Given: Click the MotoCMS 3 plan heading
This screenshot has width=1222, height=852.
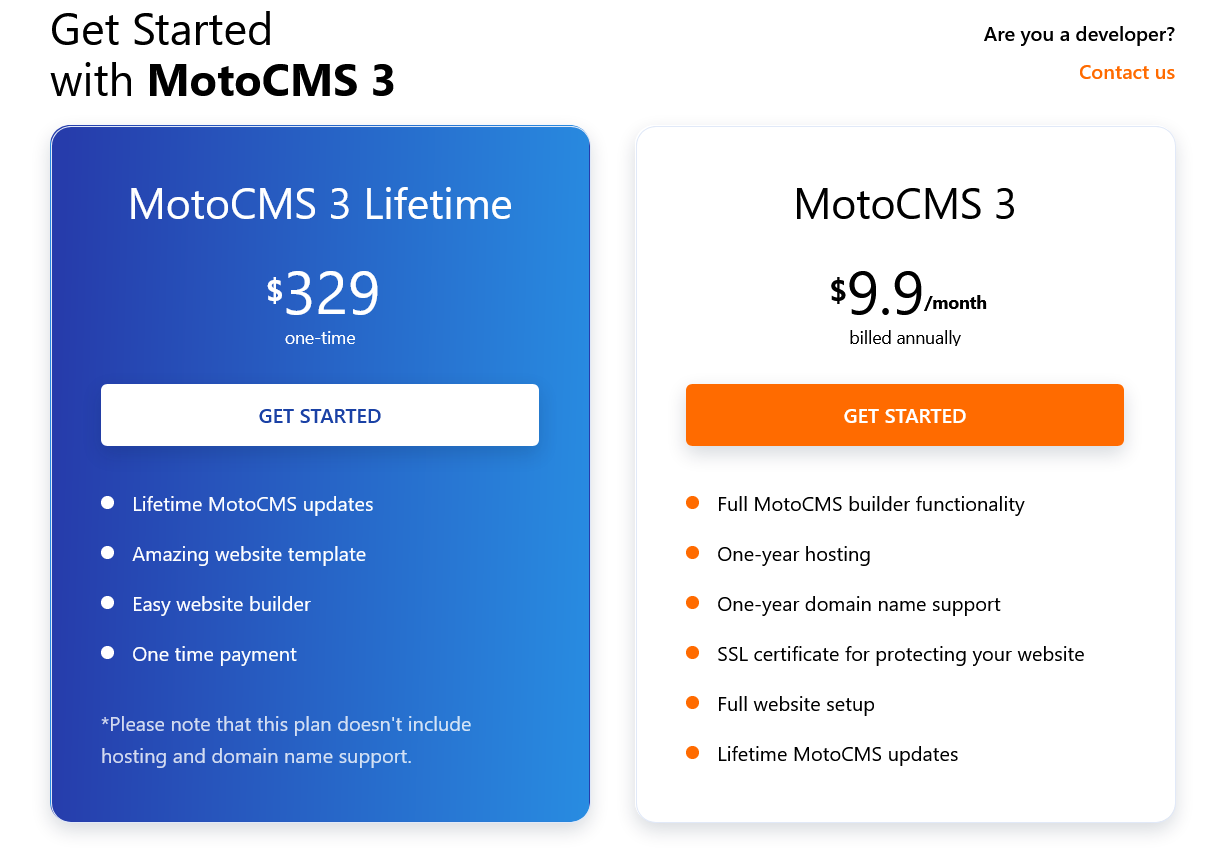Looking at the screenshot, I should (x=904, y=204).
